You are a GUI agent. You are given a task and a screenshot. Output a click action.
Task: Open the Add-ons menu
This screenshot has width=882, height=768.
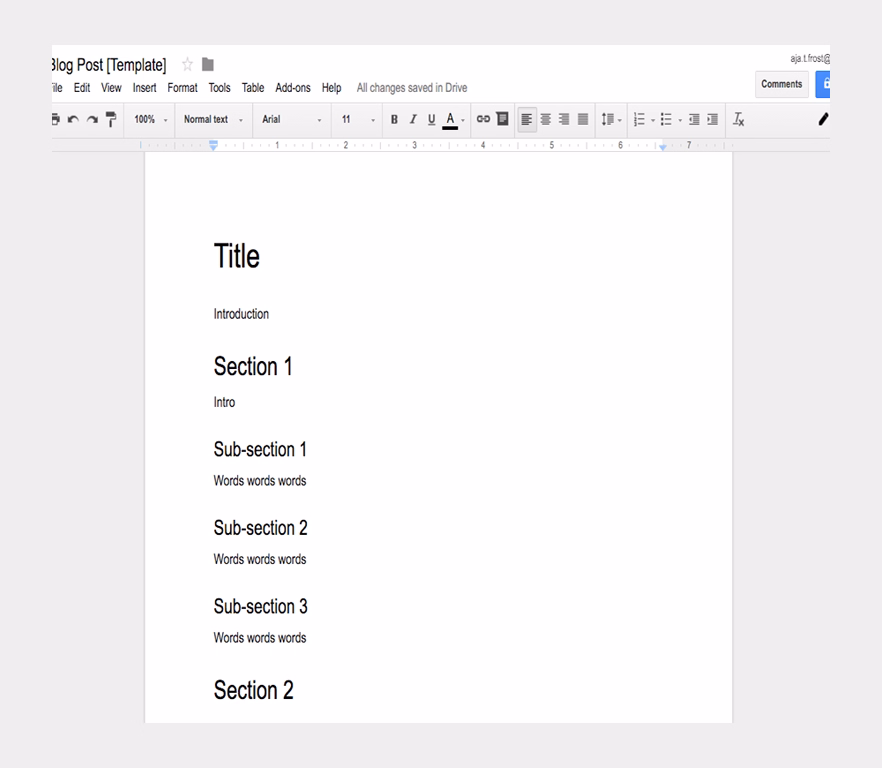point(293,88)
